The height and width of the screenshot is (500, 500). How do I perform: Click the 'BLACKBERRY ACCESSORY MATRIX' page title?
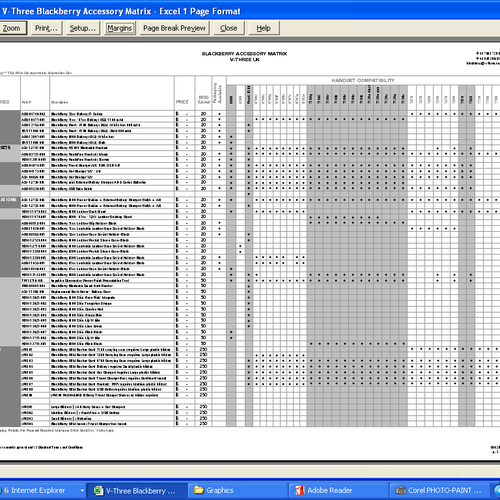244,54
